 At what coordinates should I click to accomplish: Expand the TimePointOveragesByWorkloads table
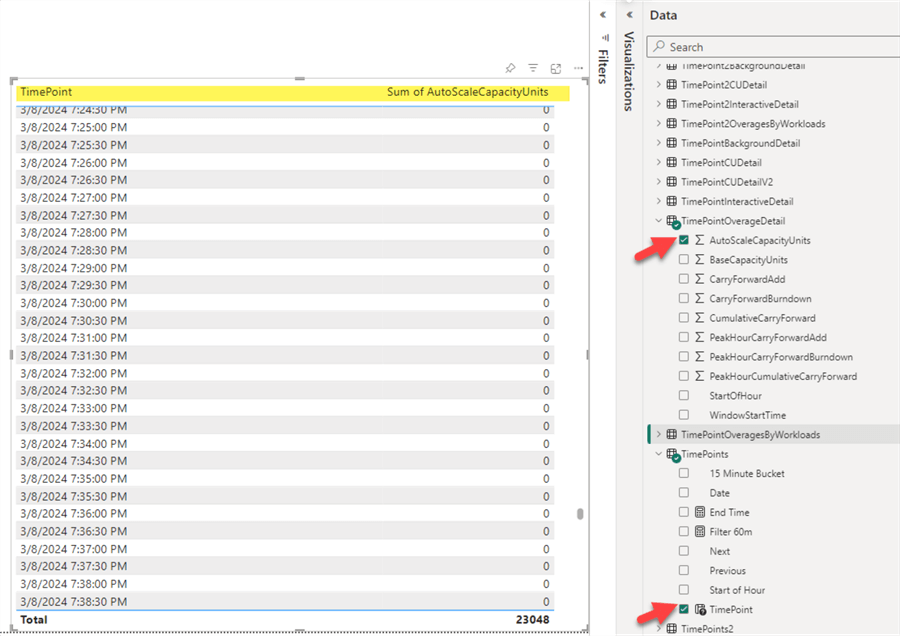pyautogui.click(x=658, y=434)
